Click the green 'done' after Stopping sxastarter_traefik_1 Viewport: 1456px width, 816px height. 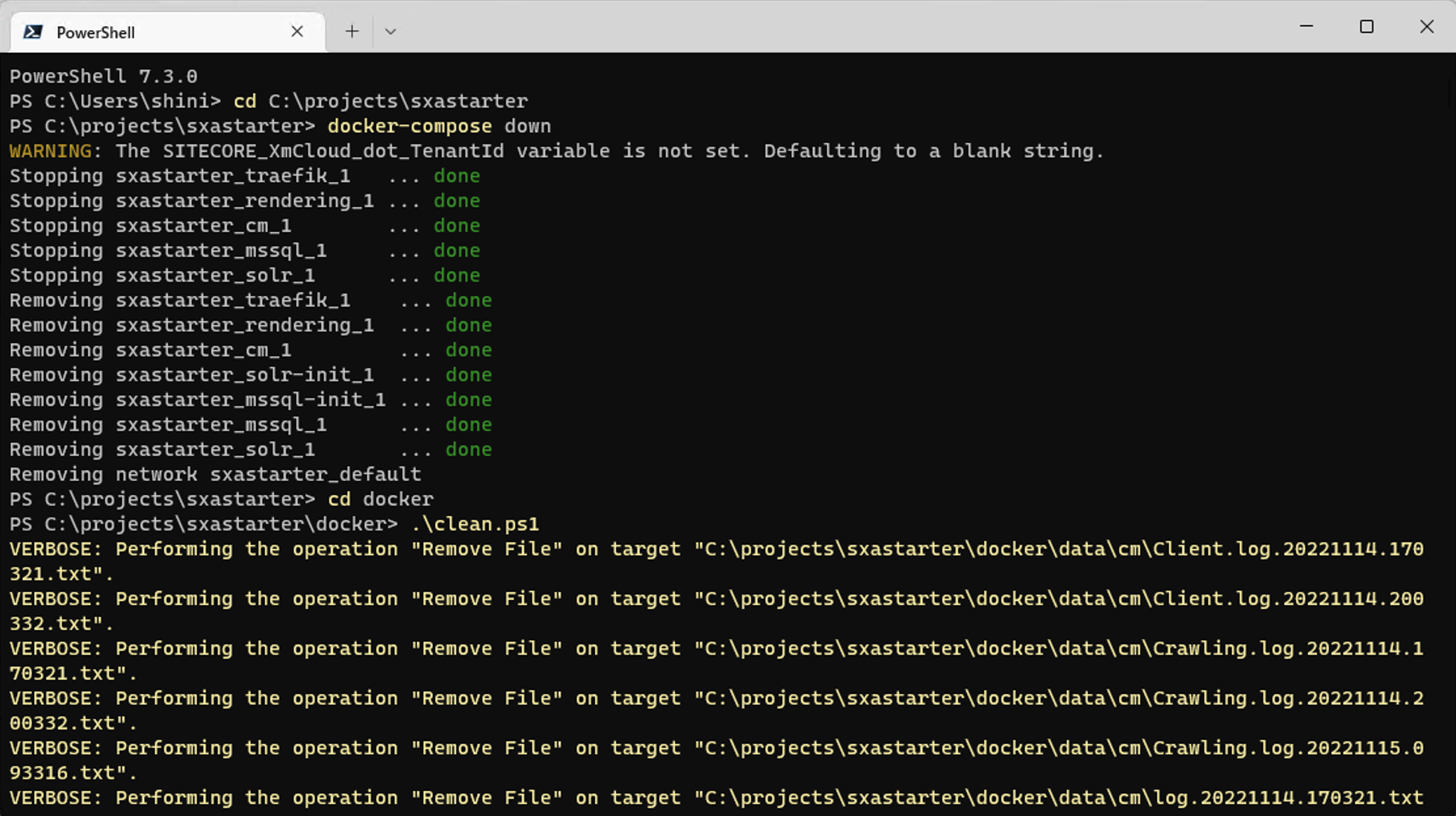click(x=457, y=176)
